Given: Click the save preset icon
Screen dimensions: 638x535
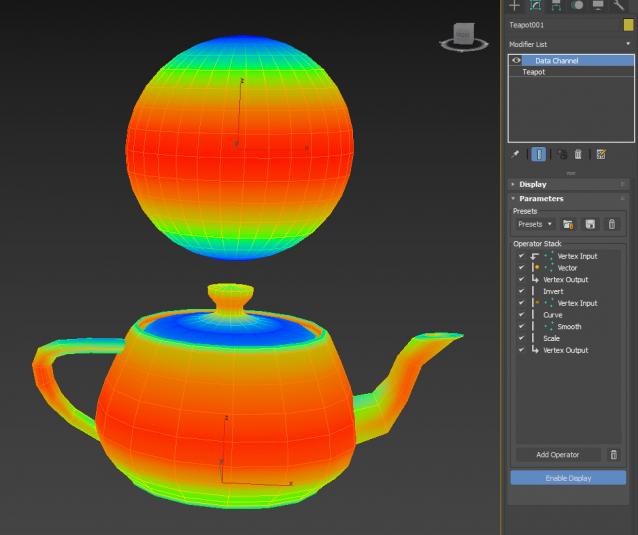Looking at the screenshot, I should coord(590,224).
